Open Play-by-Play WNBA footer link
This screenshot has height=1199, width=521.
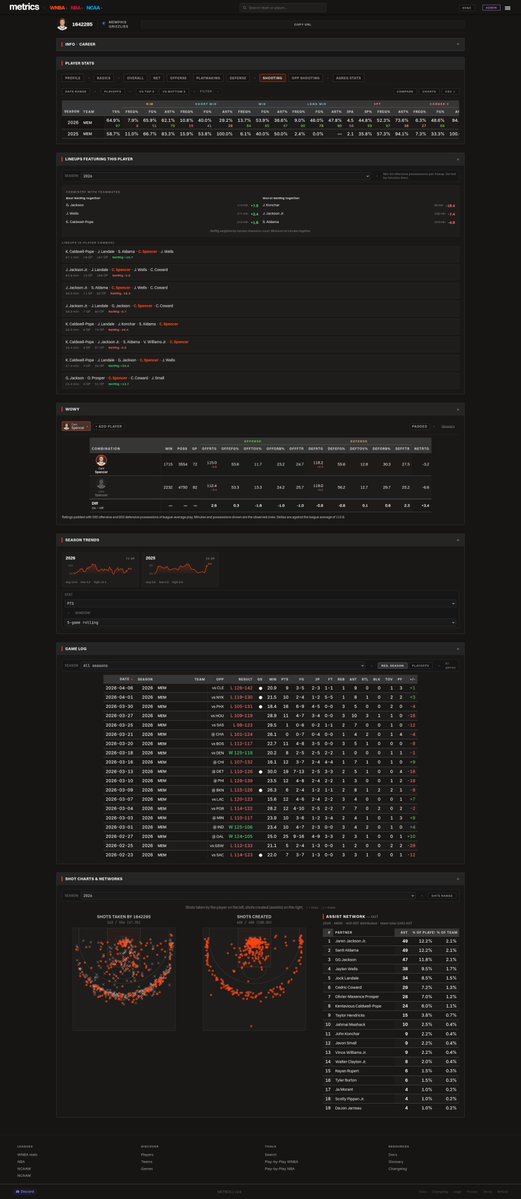pos(282,1162)
